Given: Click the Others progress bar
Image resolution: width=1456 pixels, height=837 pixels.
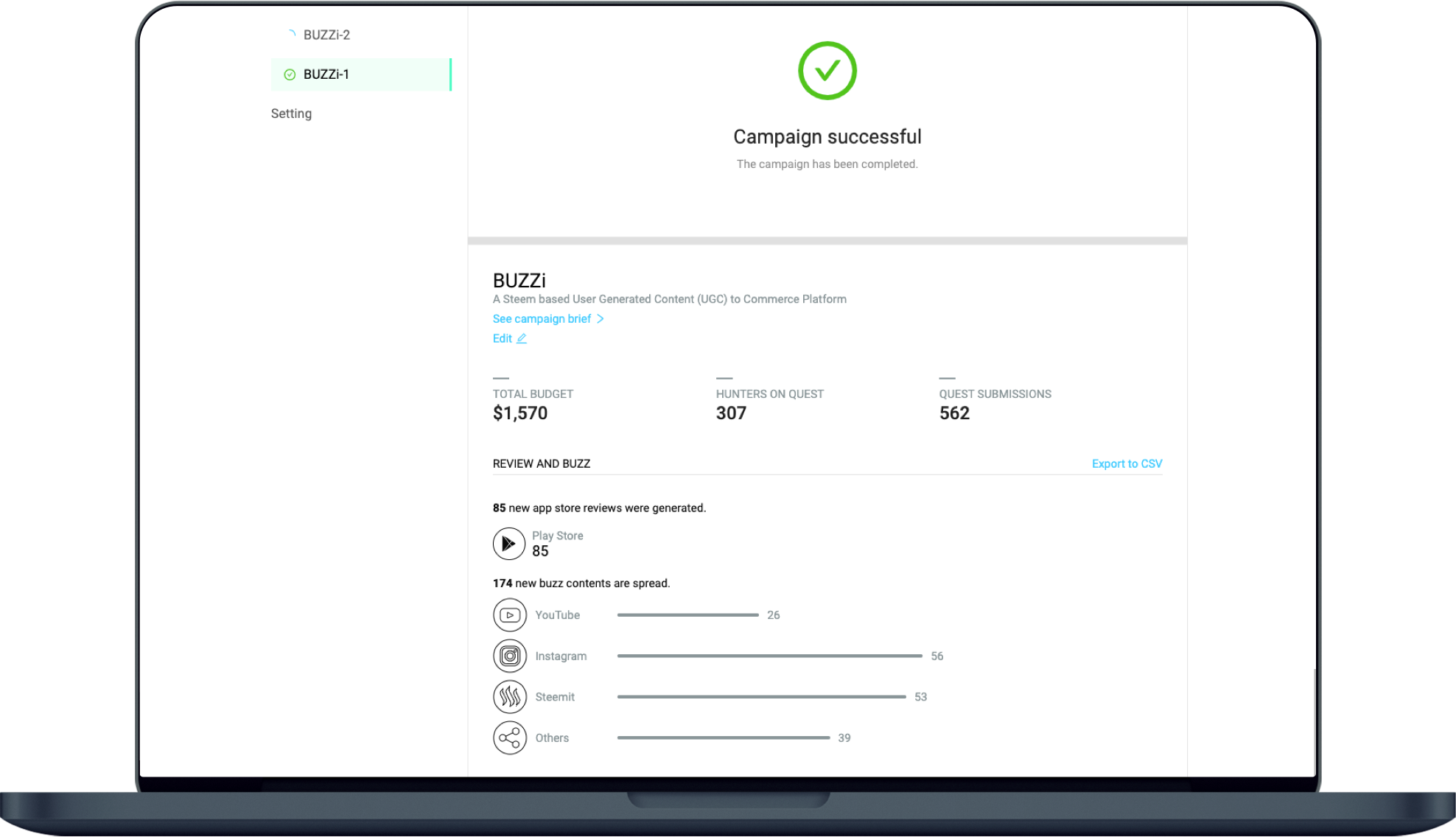Looking at the screenshot, I should tap(724, 738).
